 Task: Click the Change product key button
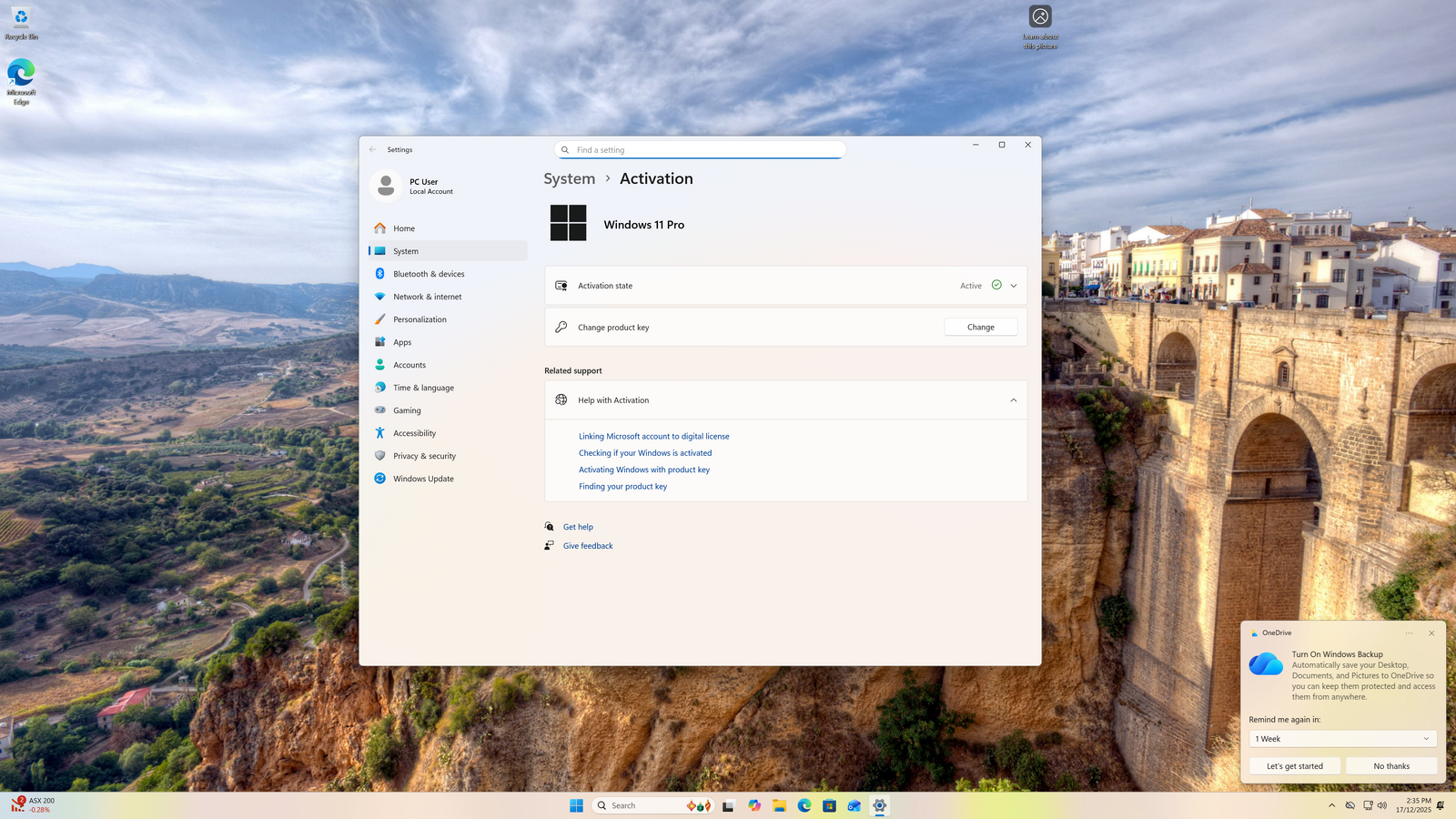[x=980, y=328]
